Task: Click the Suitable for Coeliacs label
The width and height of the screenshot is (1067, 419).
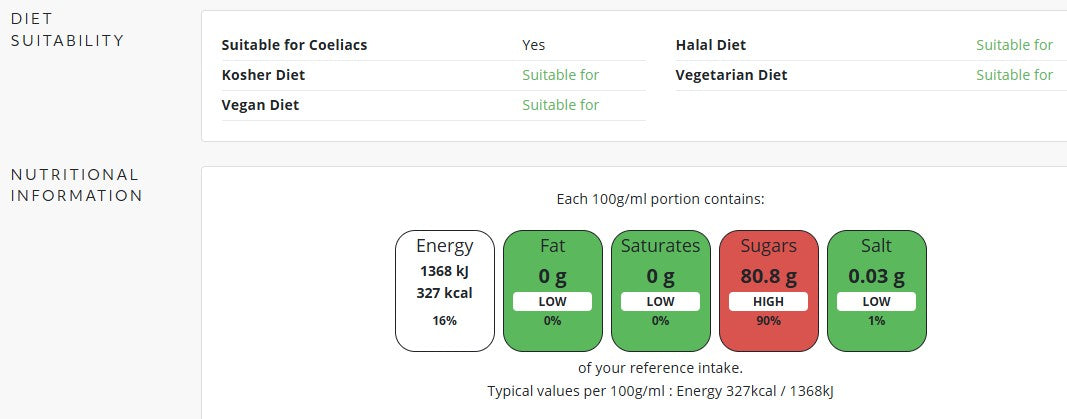Action: [x=294, y=45]
